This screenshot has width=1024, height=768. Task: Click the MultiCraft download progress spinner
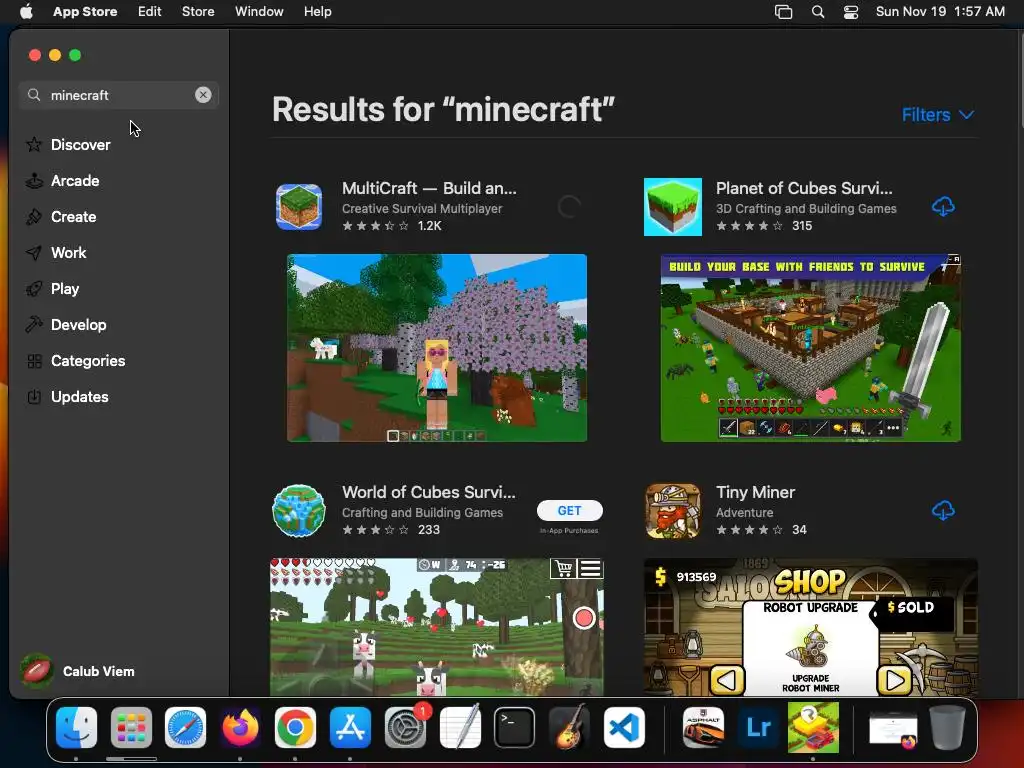(569, 207)
